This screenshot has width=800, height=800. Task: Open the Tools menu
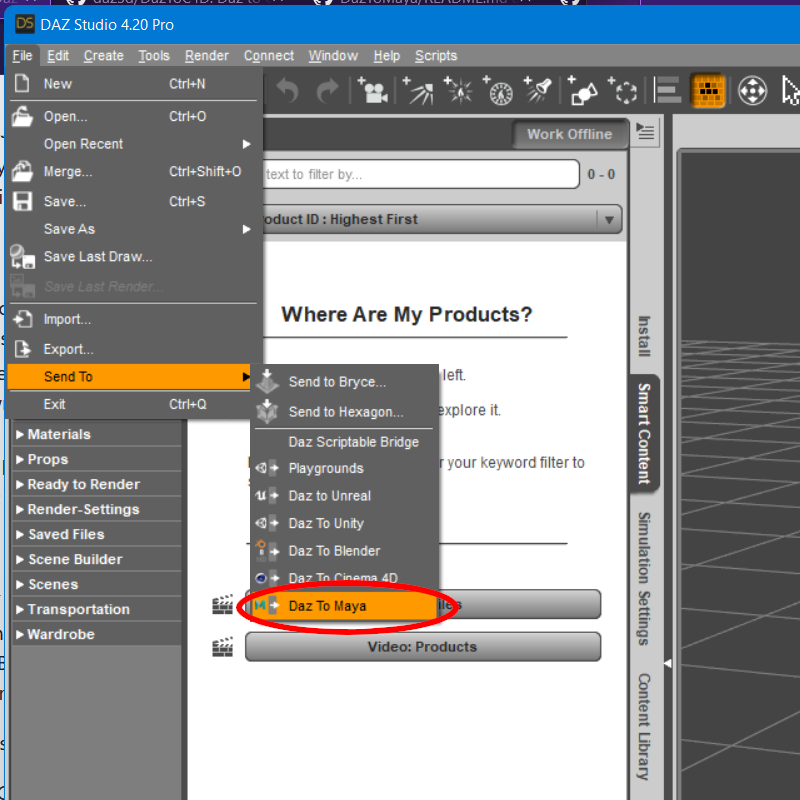[154, 56]
